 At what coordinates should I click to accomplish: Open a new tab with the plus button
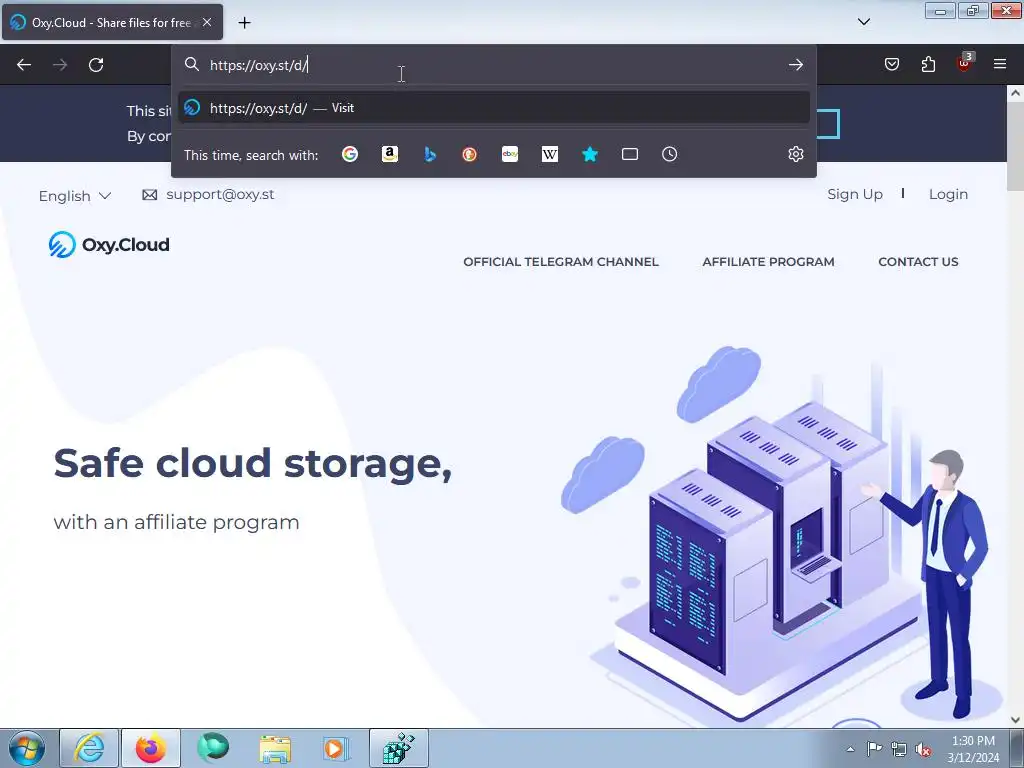[x=244, y=23]
